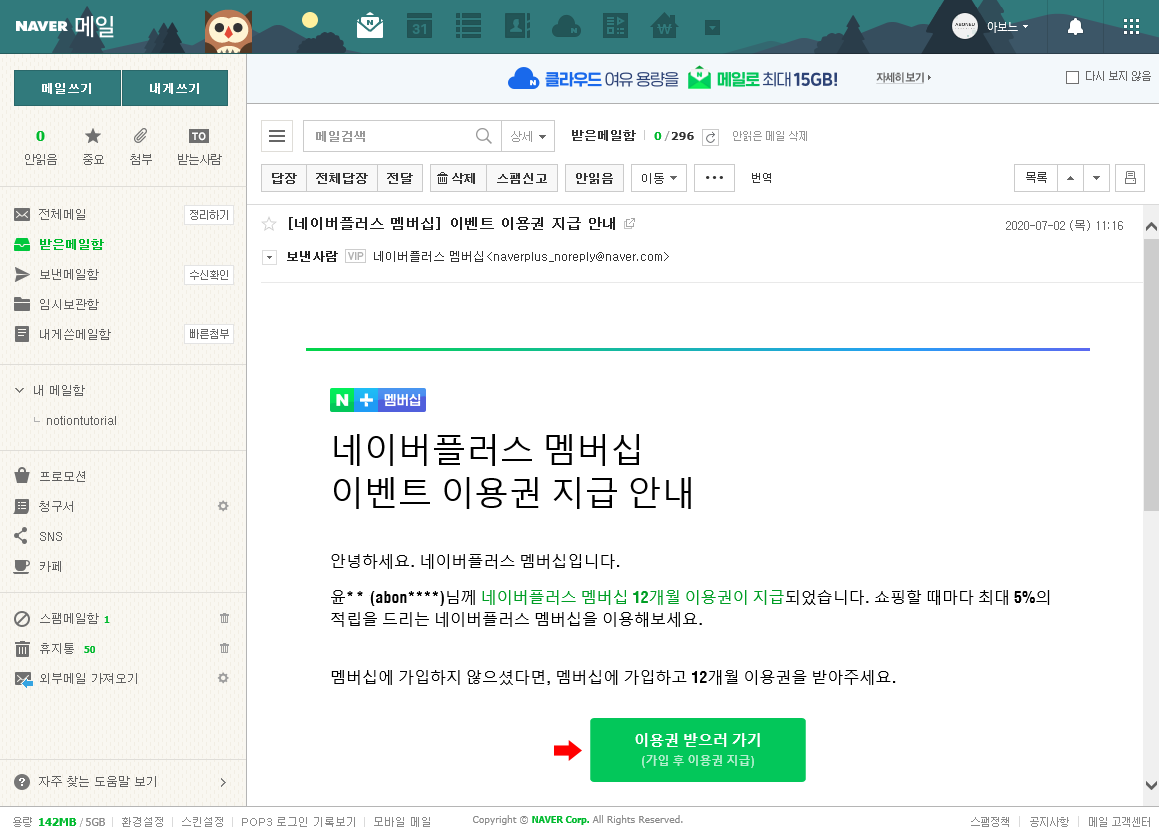Click the 정리하기 button
The height and width of the screenshot is (836, 1159).
pos(209,215)
